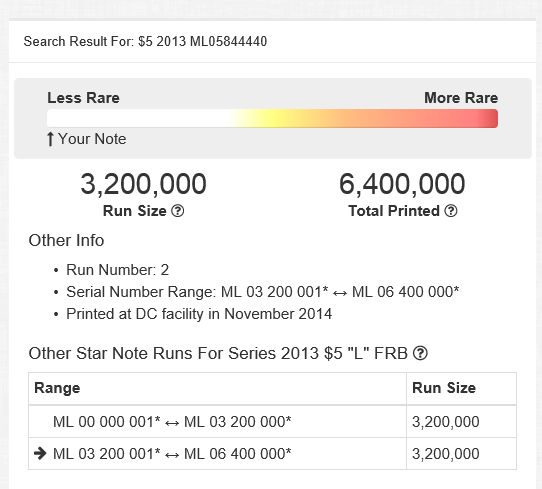Click the 3,200,000 run size in first row

(x=446, y=422)
